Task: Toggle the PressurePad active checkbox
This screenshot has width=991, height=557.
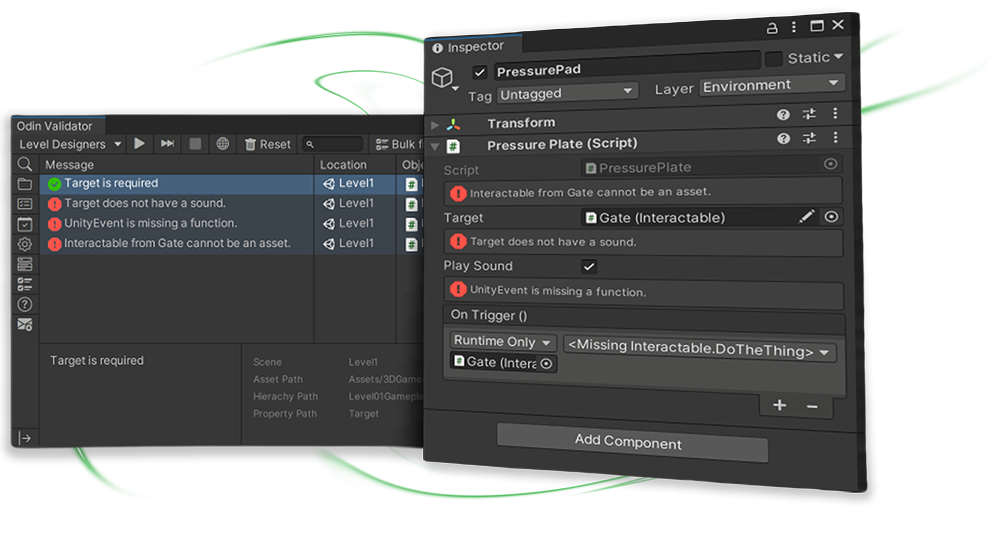Action: [480, 71]
